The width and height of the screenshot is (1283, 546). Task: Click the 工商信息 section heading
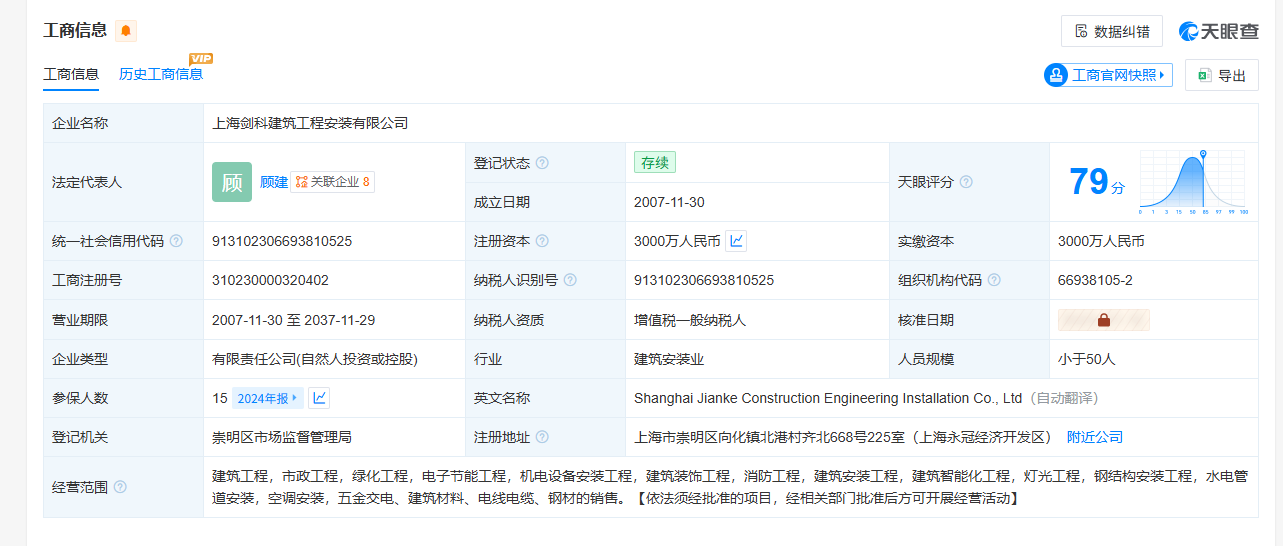[75, 30]
